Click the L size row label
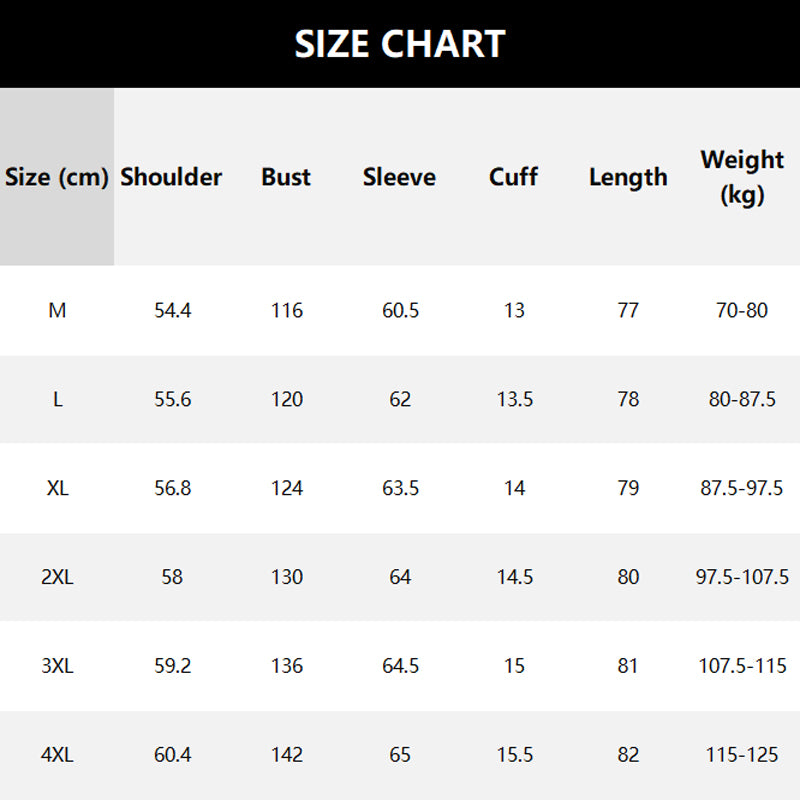800x800 pixels. pyautogui.click(x=57, y=399)
